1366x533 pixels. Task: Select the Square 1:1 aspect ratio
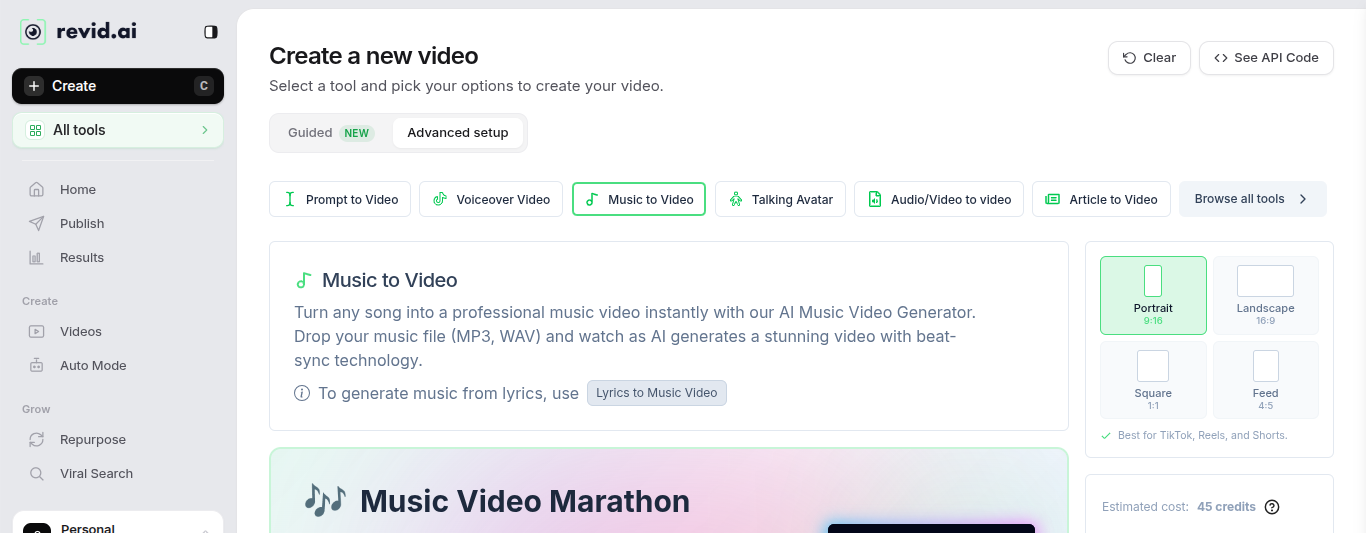coord(1153,380)
